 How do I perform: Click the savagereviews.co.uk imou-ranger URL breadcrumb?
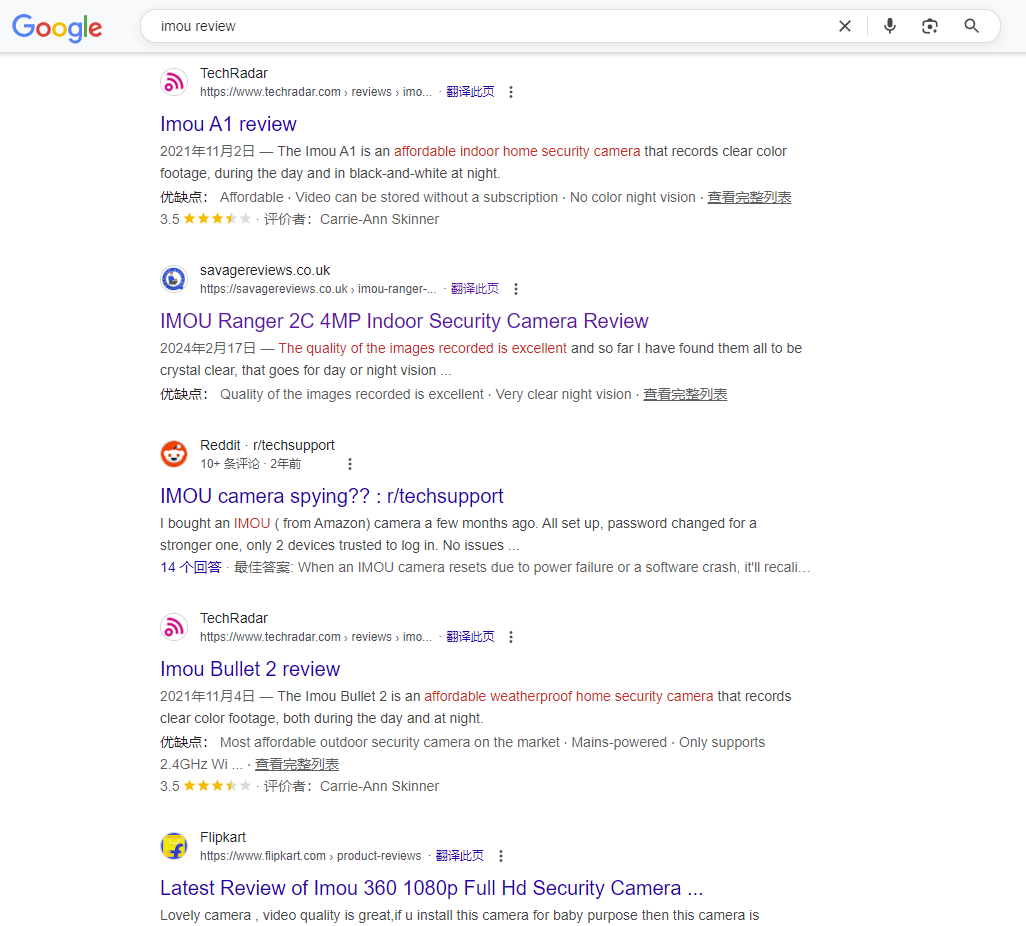318,289
